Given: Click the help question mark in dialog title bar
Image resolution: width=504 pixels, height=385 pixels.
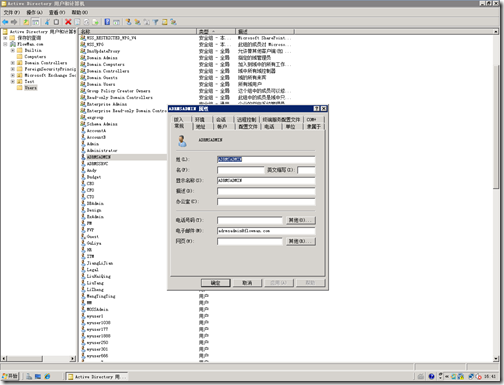Looking at the screenshot, I should [x=317, y=109].
